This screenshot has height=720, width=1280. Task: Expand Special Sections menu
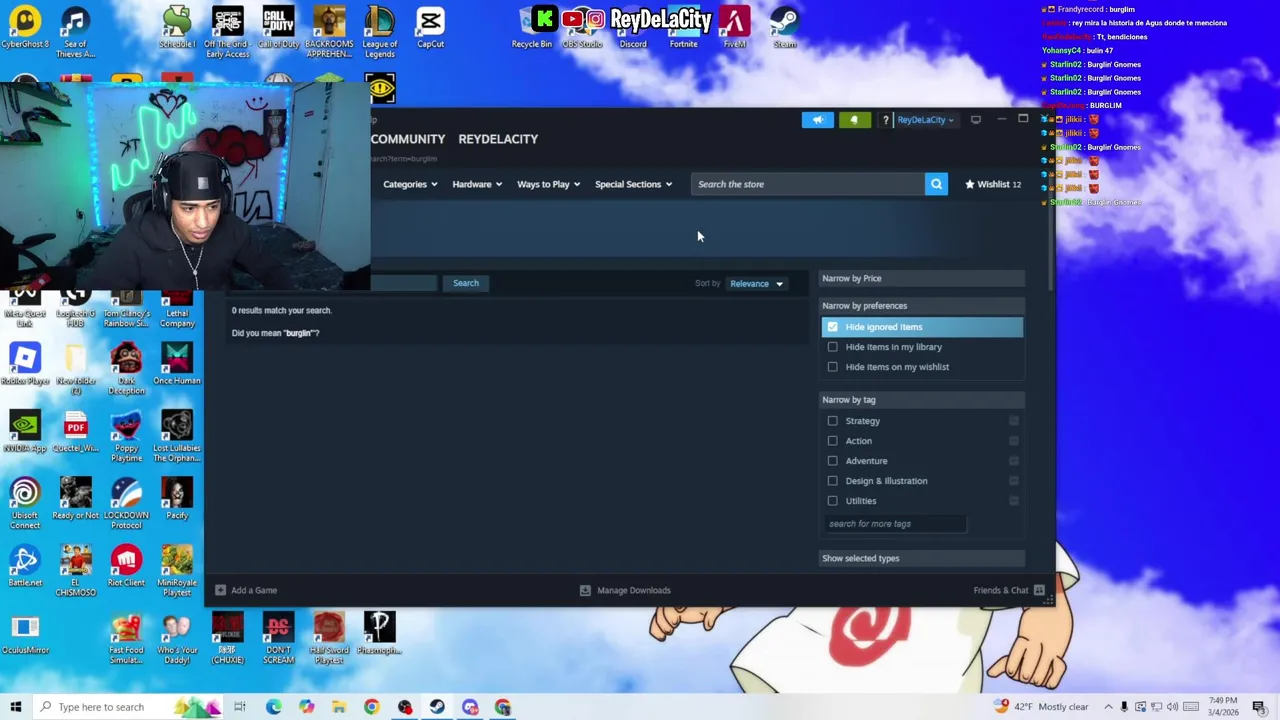[x=633, y=184]
